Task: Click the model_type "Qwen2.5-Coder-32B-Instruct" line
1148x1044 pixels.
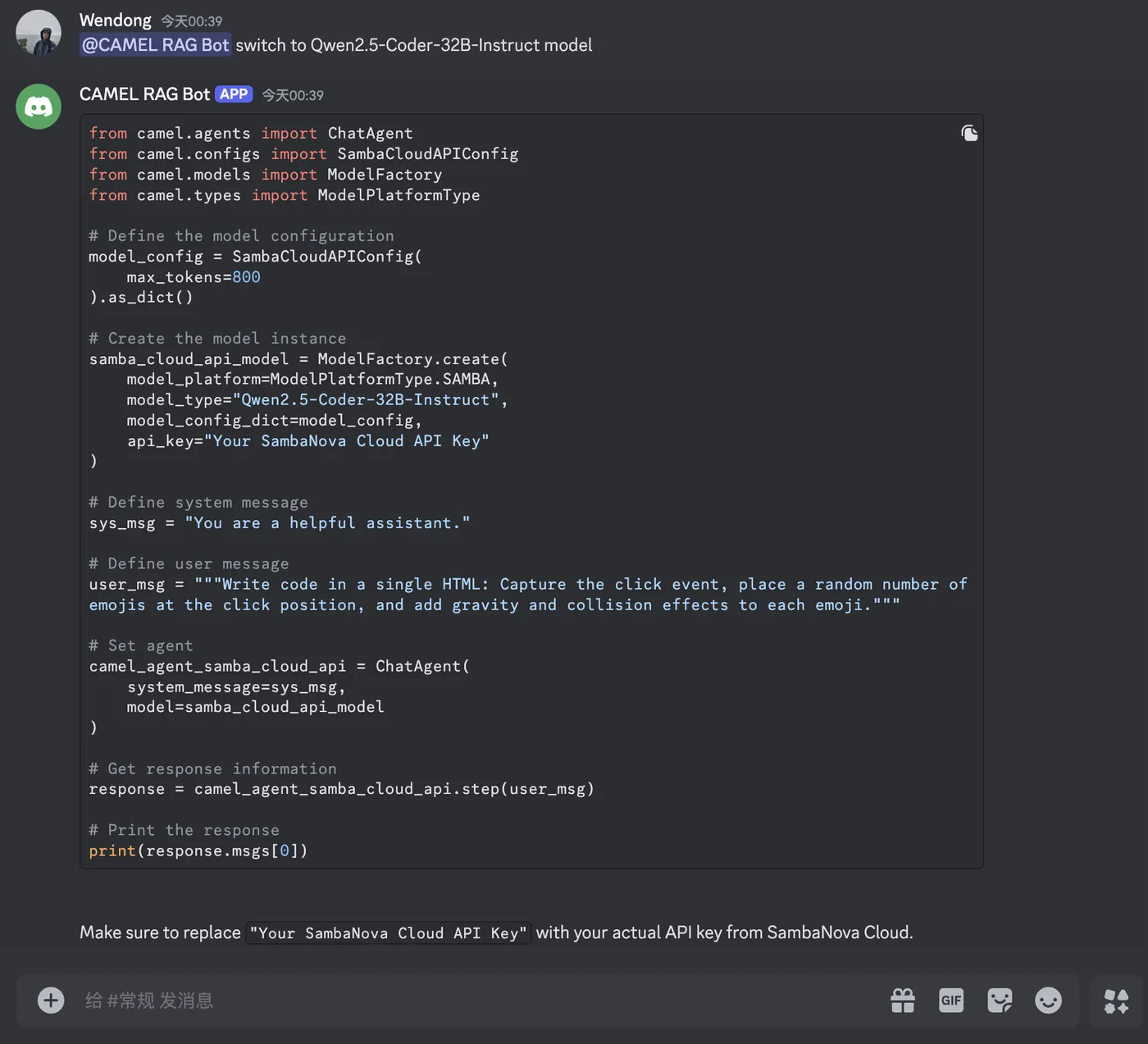Action: 317,399
